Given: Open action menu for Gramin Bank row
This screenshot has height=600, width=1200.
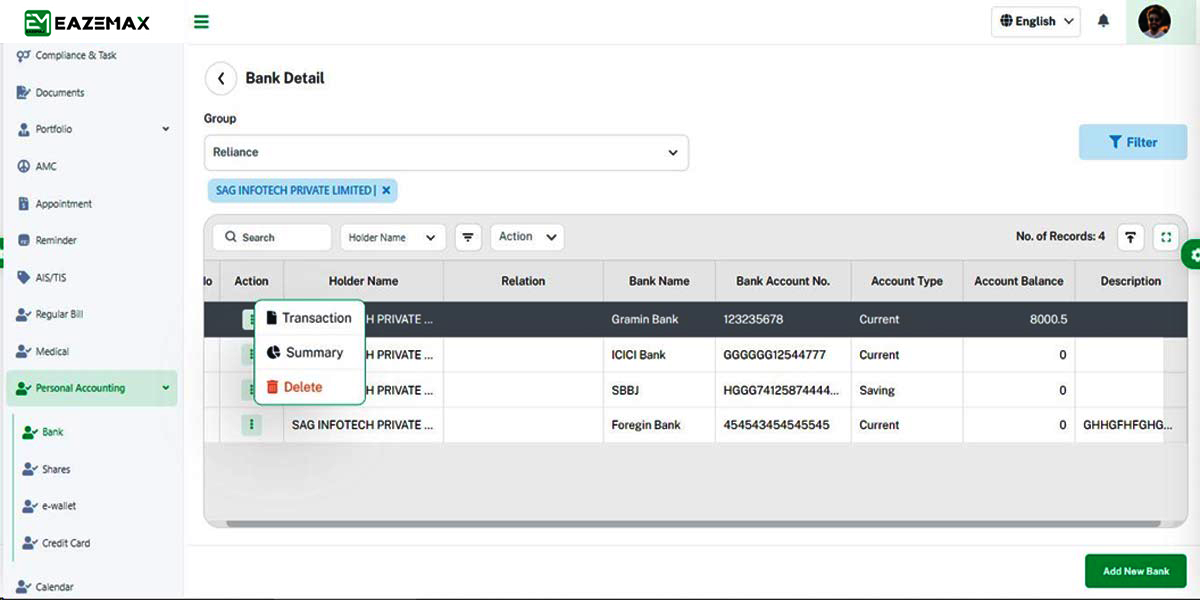Looking at the screenshot, I should (248, 319).
